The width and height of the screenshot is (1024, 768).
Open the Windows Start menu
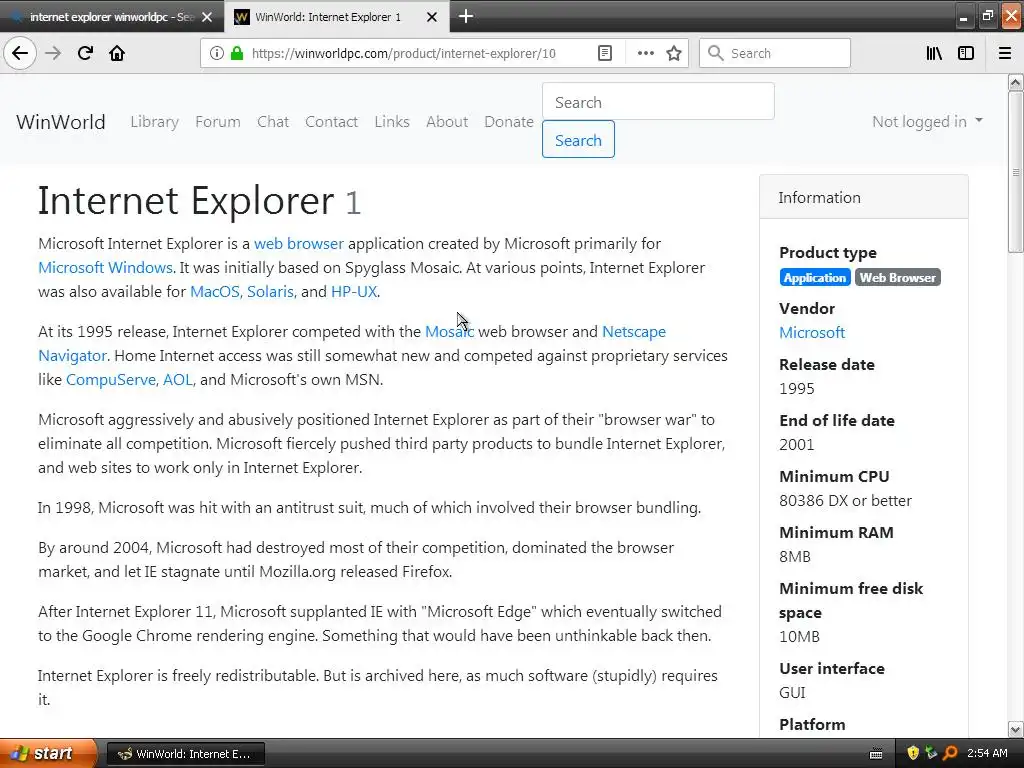48,753
